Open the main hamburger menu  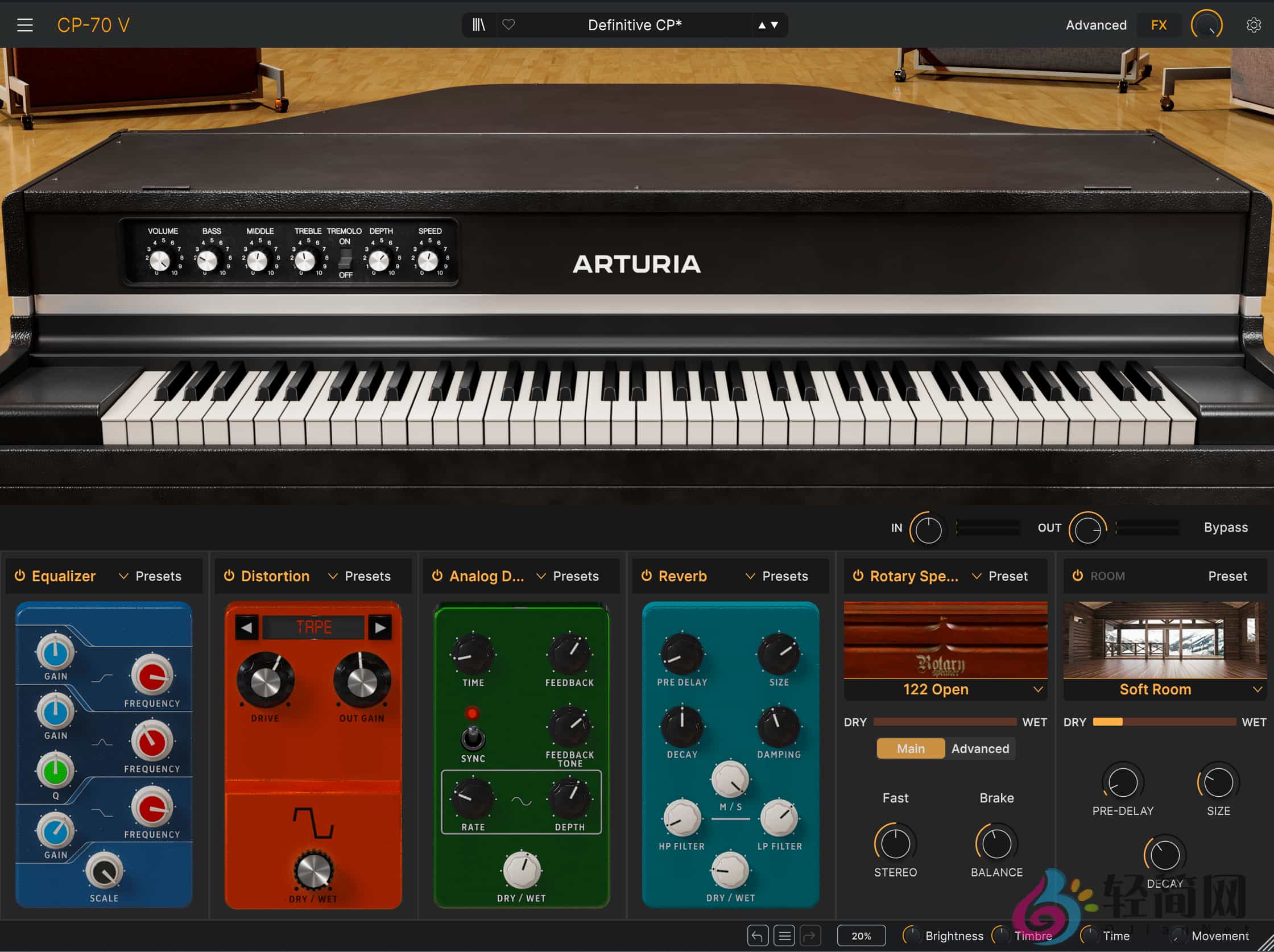pos(24,25)
